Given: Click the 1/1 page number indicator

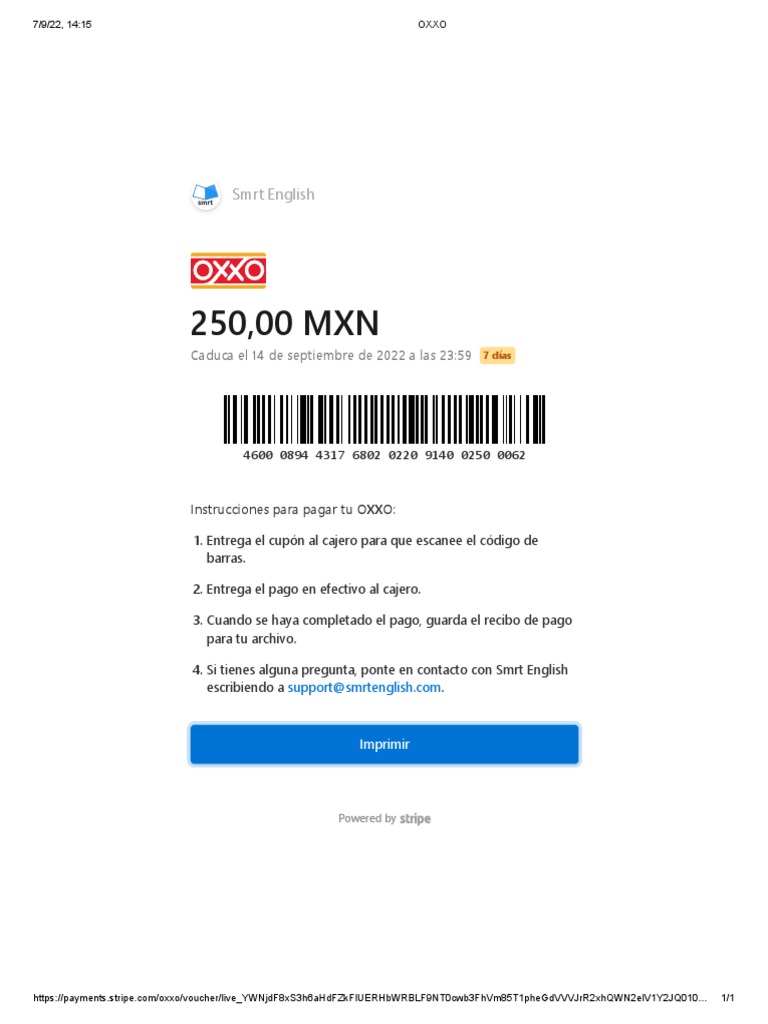Looking at the screenshot, I should (x=728, y=998).
